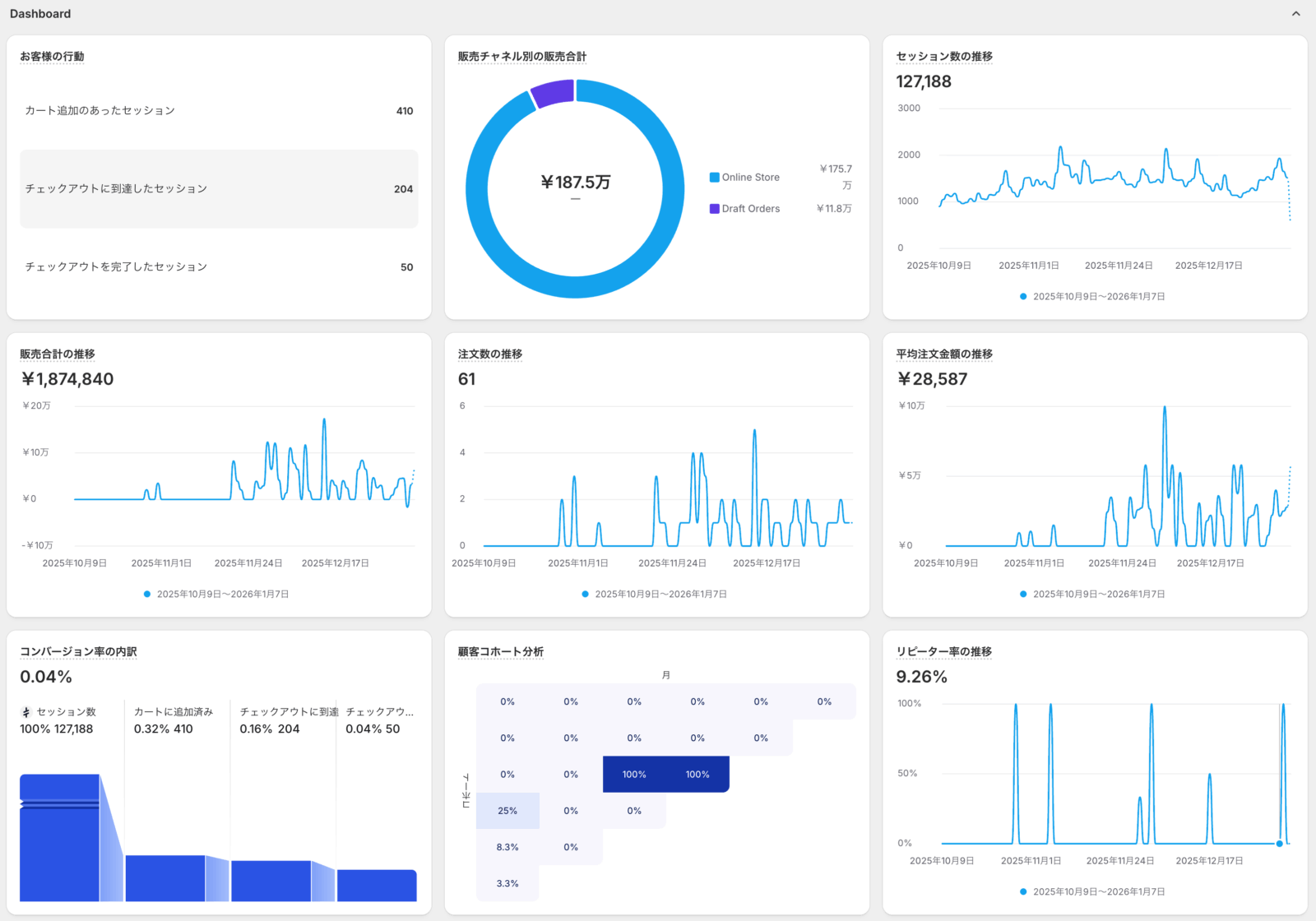
Task: Click the legend dot under セッション数の推移 chart
Action: [1023, 297]
